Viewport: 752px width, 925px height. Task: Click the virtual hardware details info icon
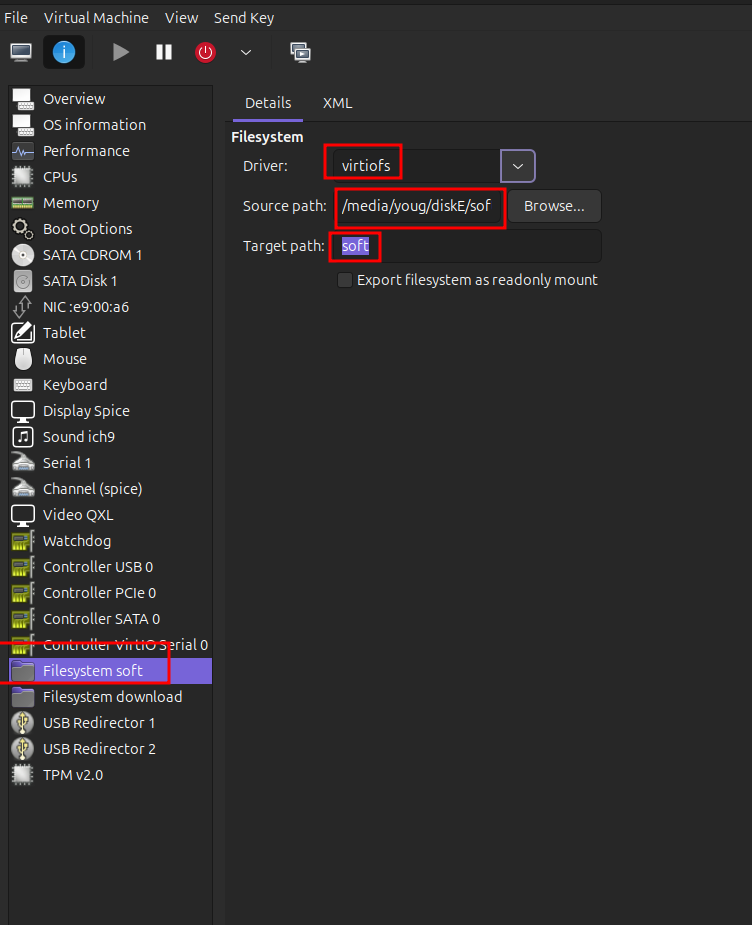coord(64,52)
